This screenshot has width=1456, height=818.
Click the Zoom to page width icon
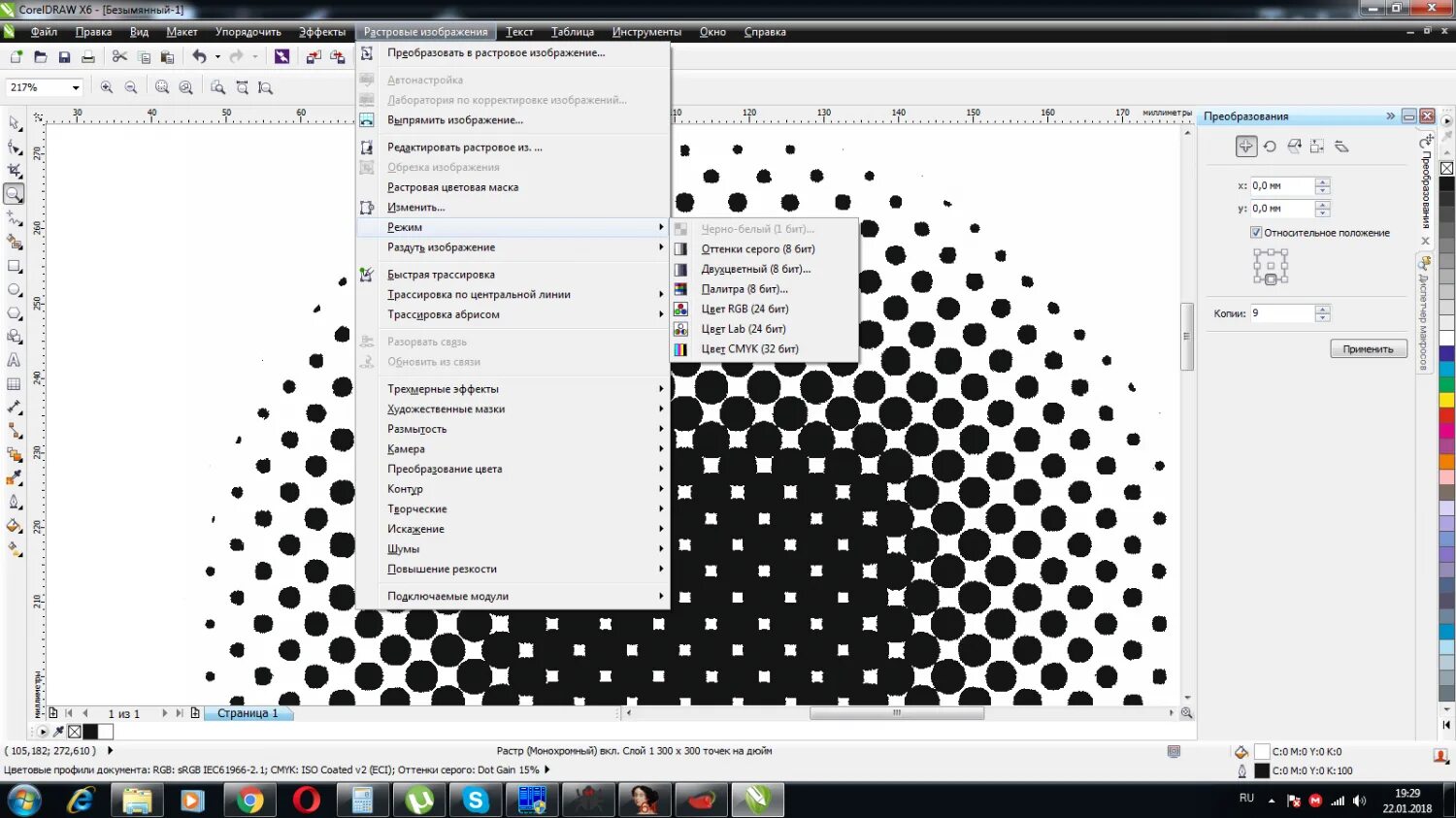tap(242, 87)
